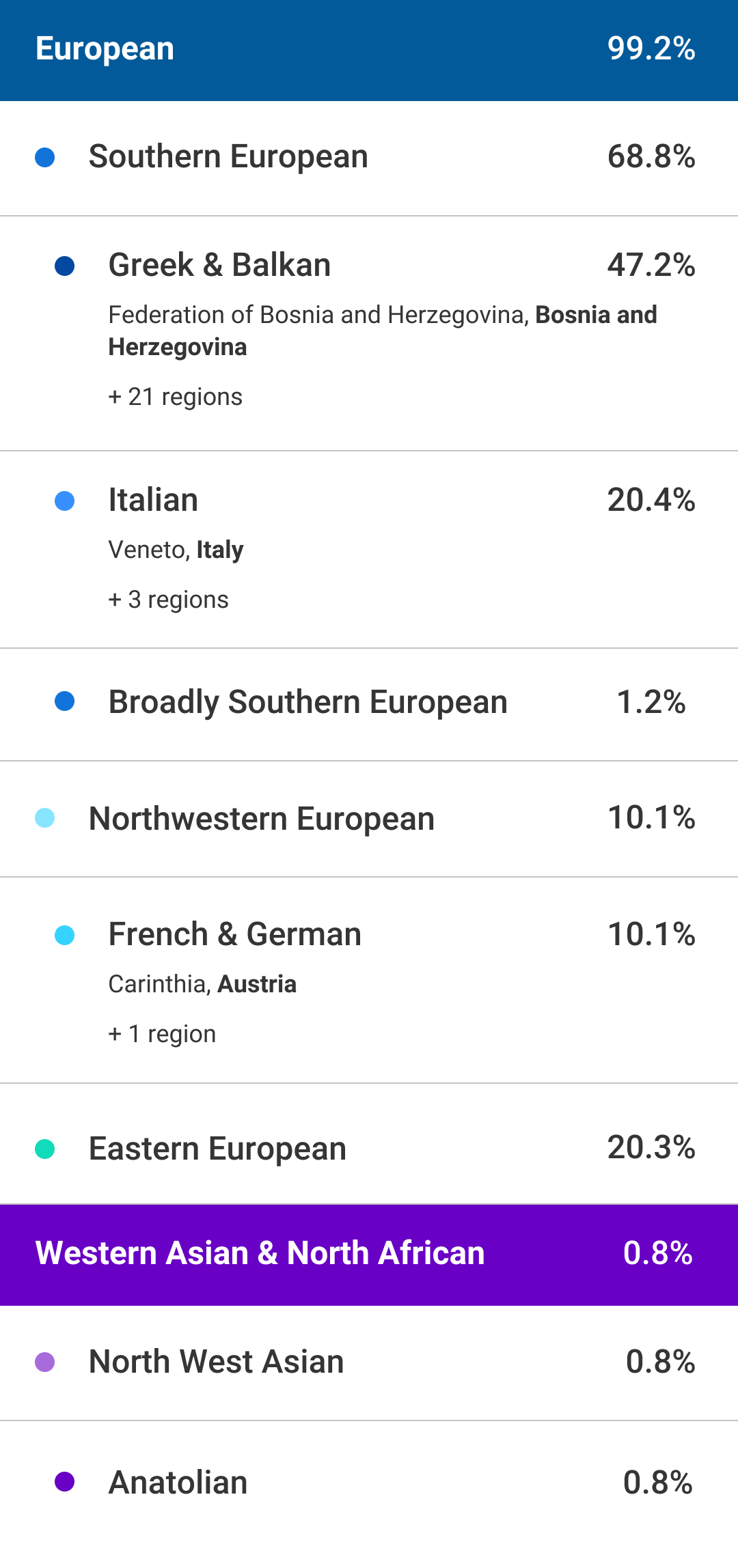The height and width of the screenshot is (1568, 738).
Task: Tap the Italian color dot
Action: tap(65, 501)
